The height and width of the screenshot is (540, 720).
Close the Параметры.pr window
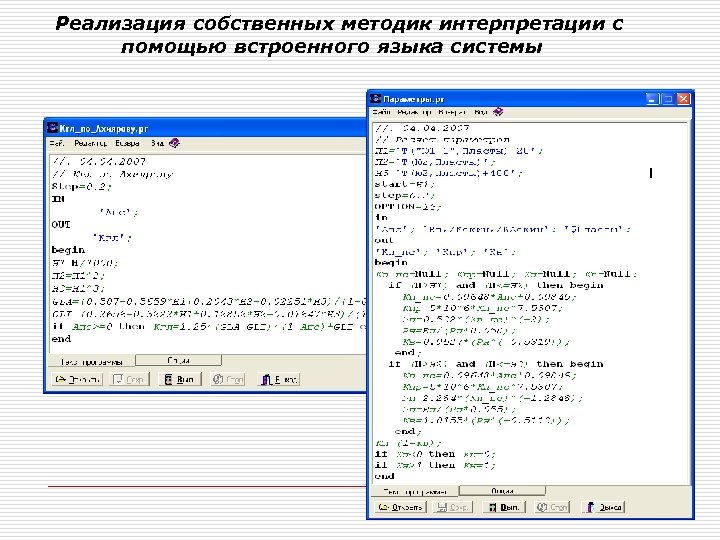pyautogui.click(x=683, y=99)
